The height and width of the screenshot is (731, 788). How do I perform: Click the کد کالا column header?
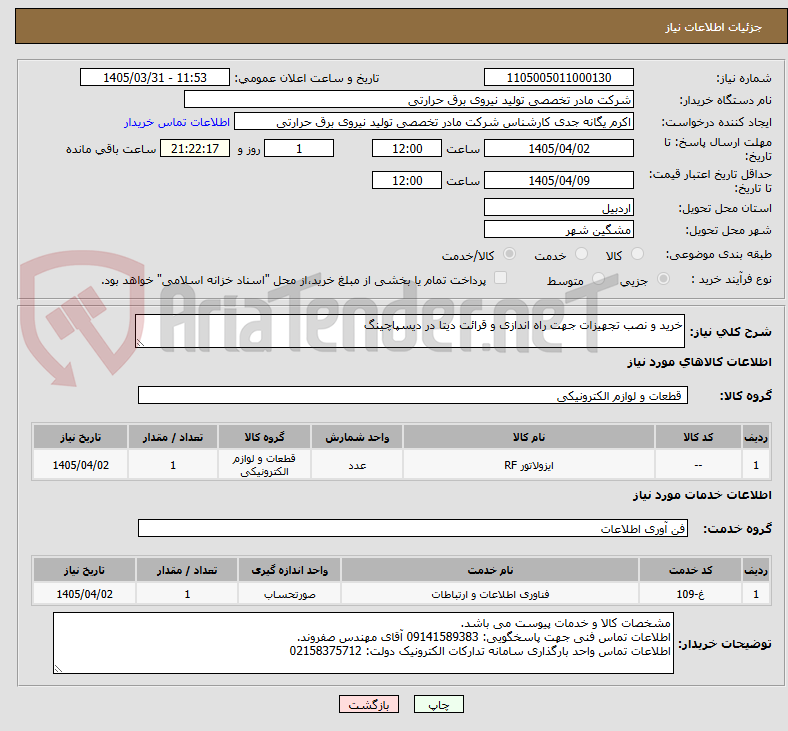click(x=698, y=437)
